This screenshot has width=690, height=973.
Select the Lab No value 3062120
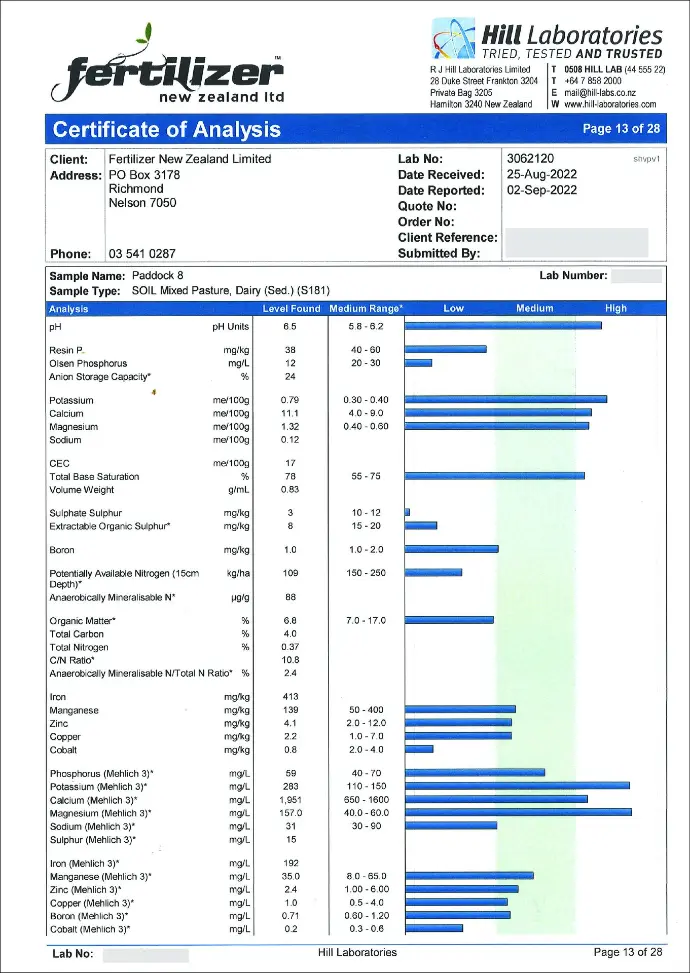(x=531, y=158)
